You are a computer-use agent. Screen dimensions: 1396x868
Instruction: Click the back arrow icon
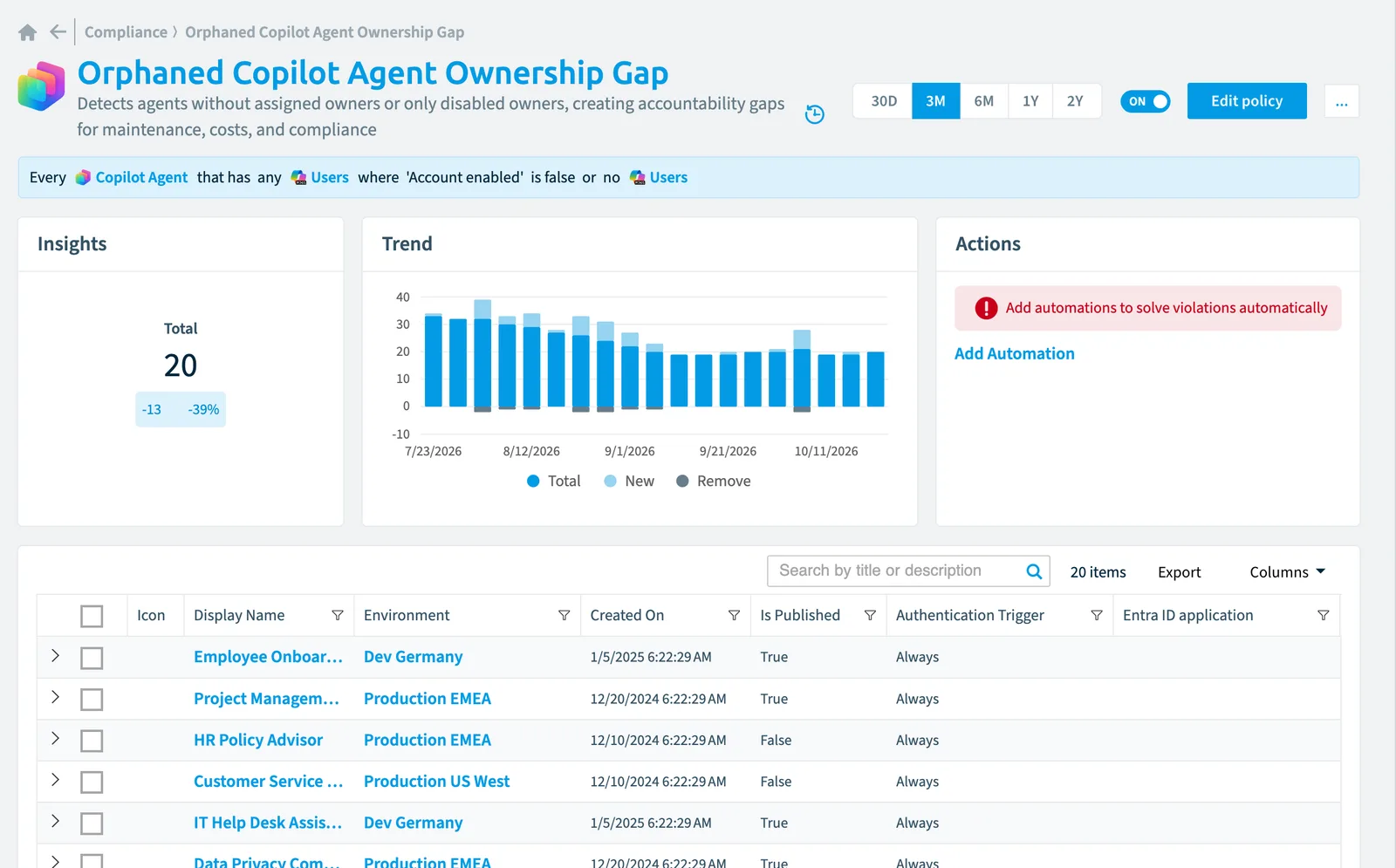58,32
